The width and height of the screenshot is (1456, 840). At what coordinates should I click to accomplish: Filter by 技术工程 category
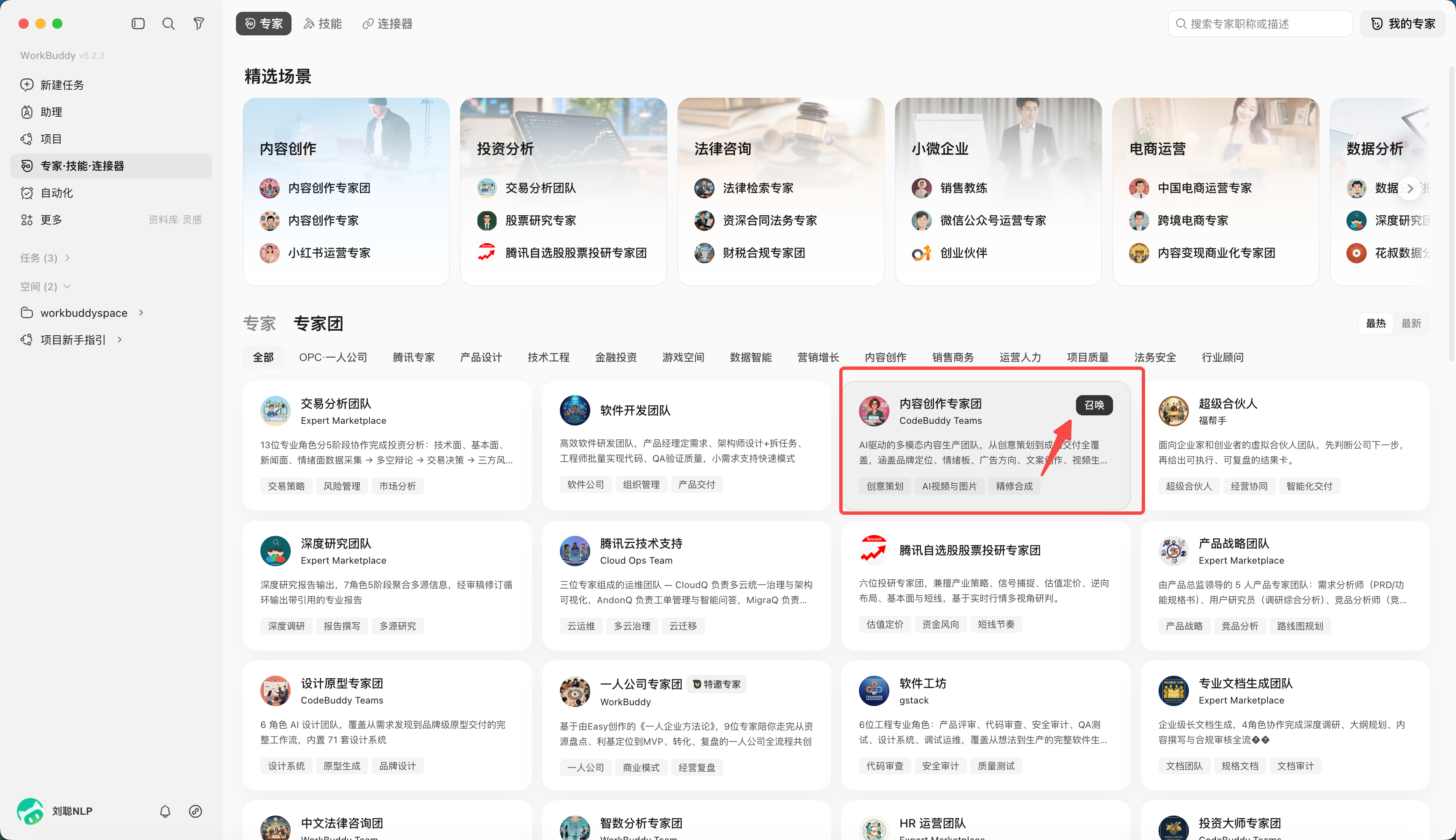[548, 357]
